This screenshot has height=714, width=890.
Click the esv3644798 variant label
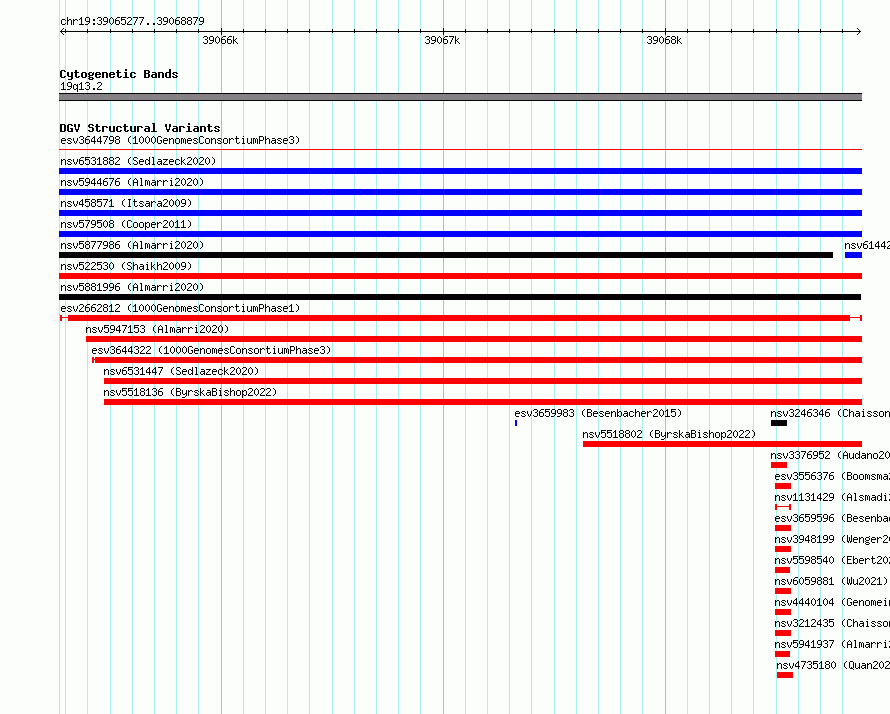click(x=180, y=140)
